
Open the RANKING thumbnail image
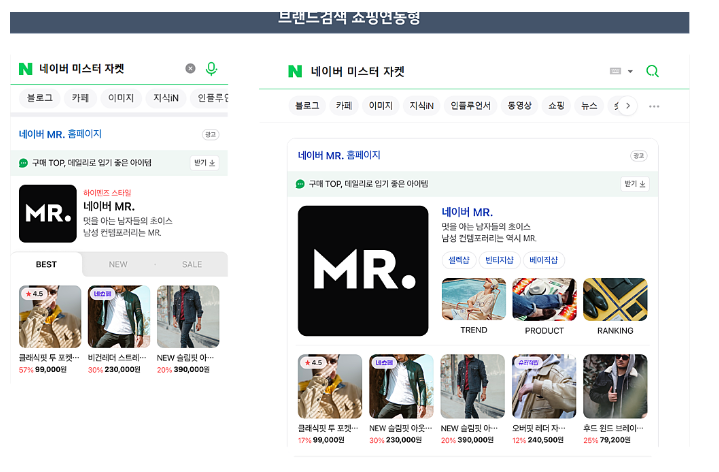[615, 299]
